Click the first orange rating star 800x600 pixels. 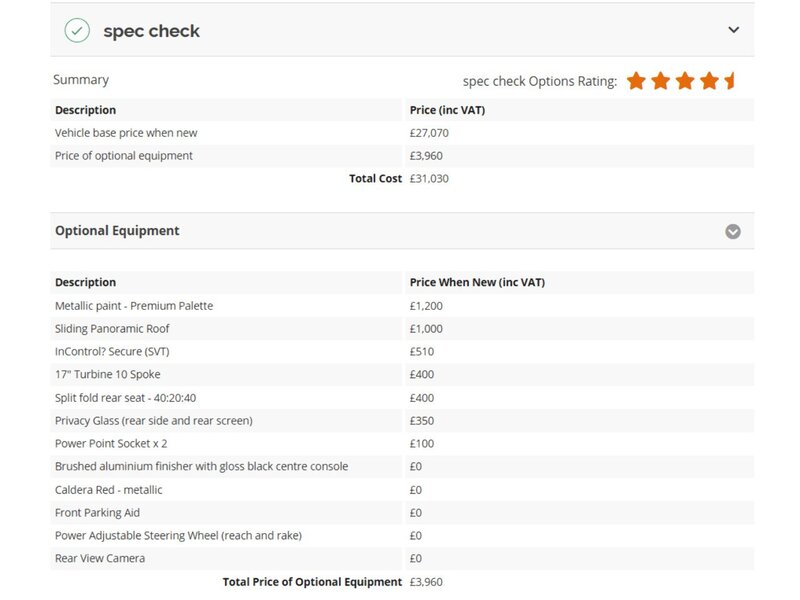(636, 81)
